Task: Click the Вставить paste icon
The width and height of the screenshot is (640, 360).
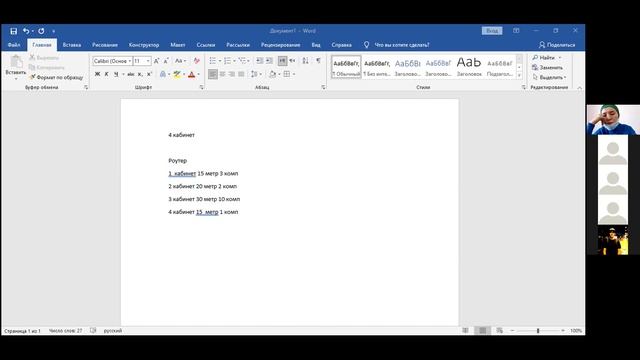Action: tap(16, 62)
